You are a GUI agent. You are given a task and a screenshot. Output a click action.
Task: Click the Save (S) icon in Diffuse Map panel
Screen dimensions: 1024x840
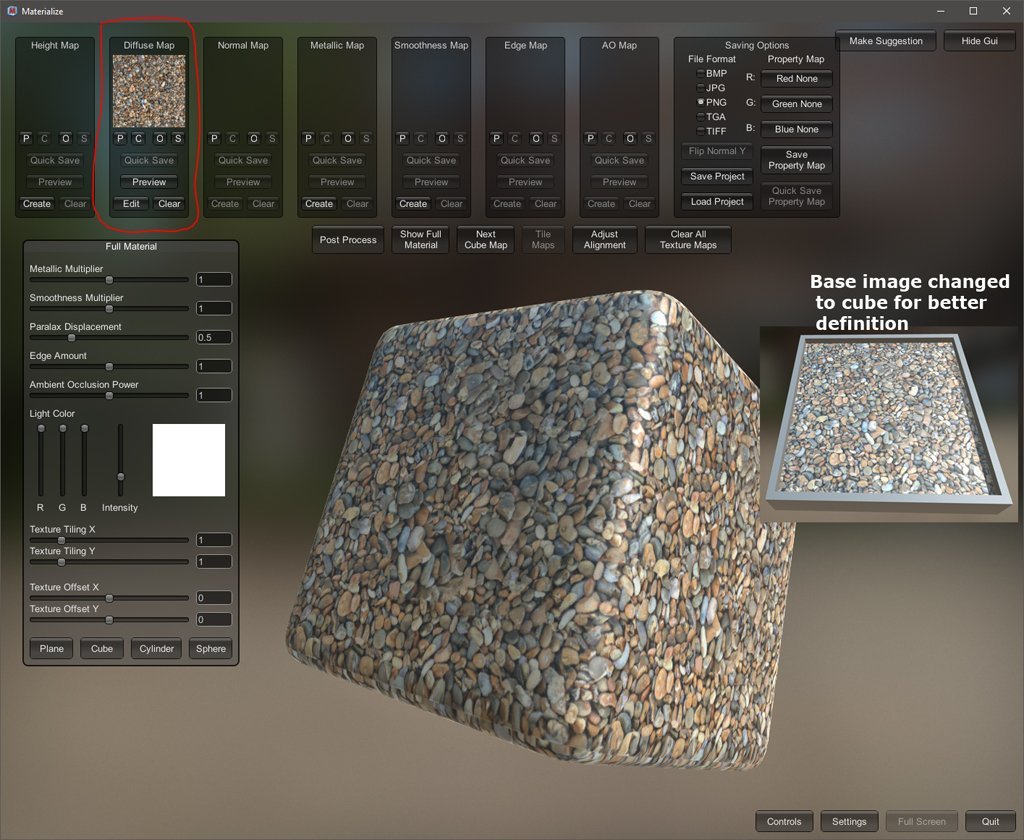tap(178, 139)
